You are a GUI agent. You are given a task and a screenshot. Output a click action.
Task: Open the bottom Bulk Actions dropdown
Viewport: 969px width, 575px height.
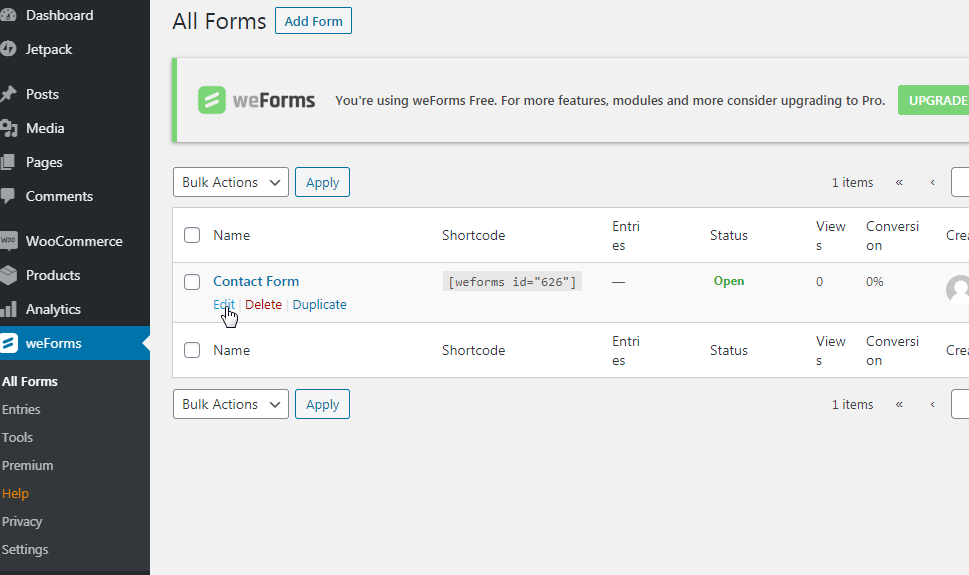pyautogui.click(x=231, y=404)
